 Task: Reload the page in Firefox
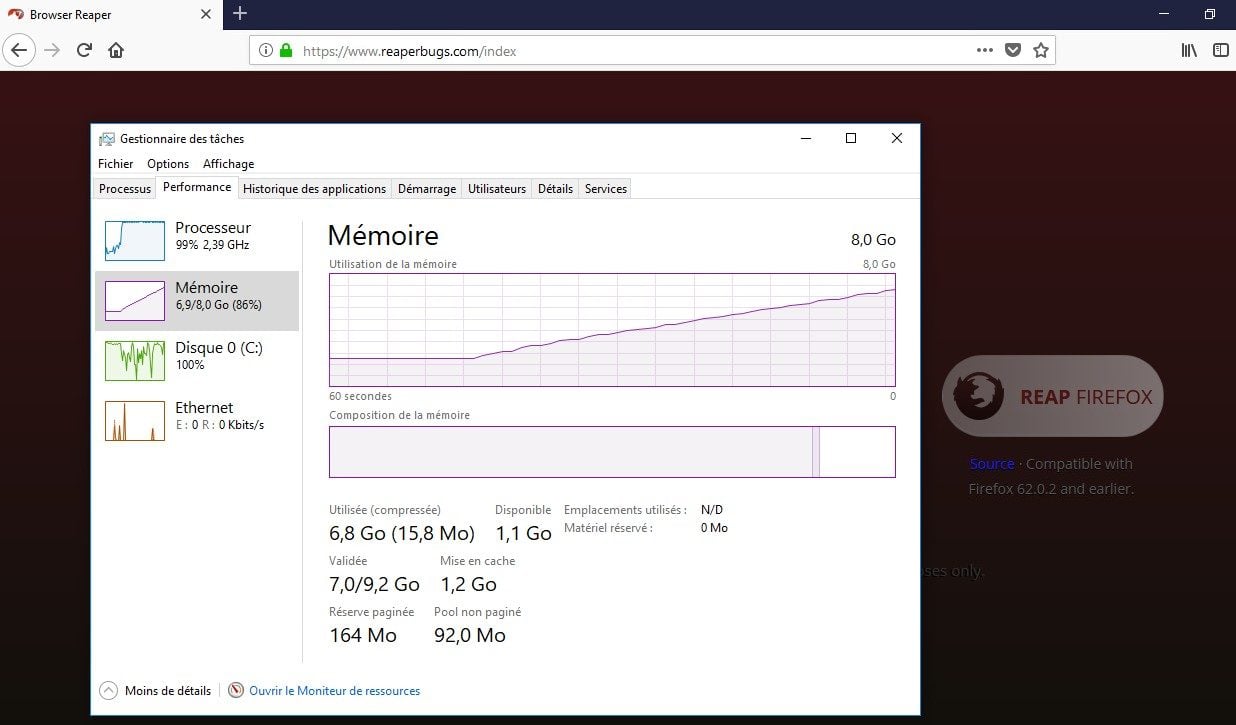(x=84, y=50)
